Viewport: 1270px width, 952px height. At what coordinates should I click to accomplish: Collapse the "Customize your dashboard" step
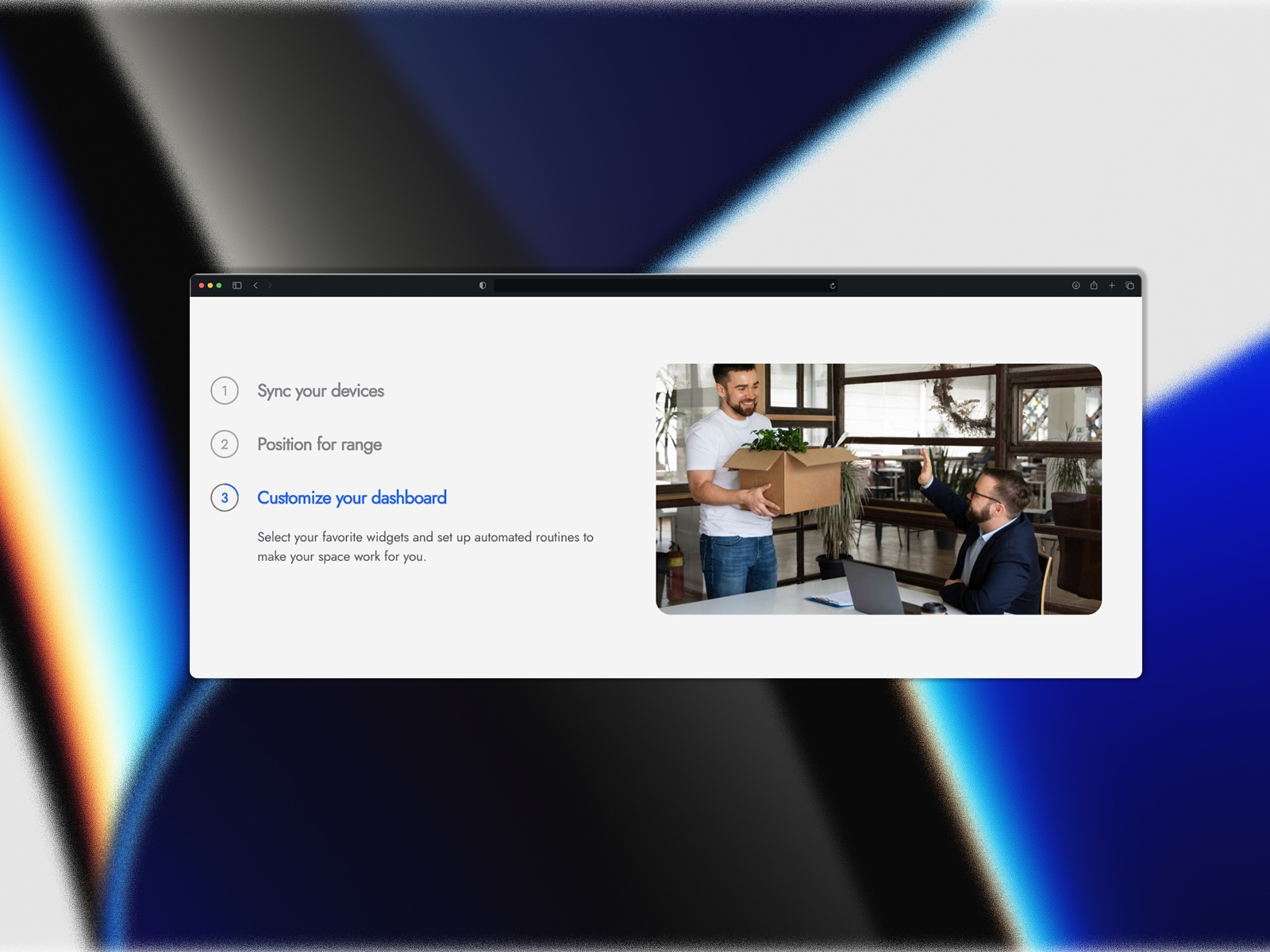tap(352, 497)
